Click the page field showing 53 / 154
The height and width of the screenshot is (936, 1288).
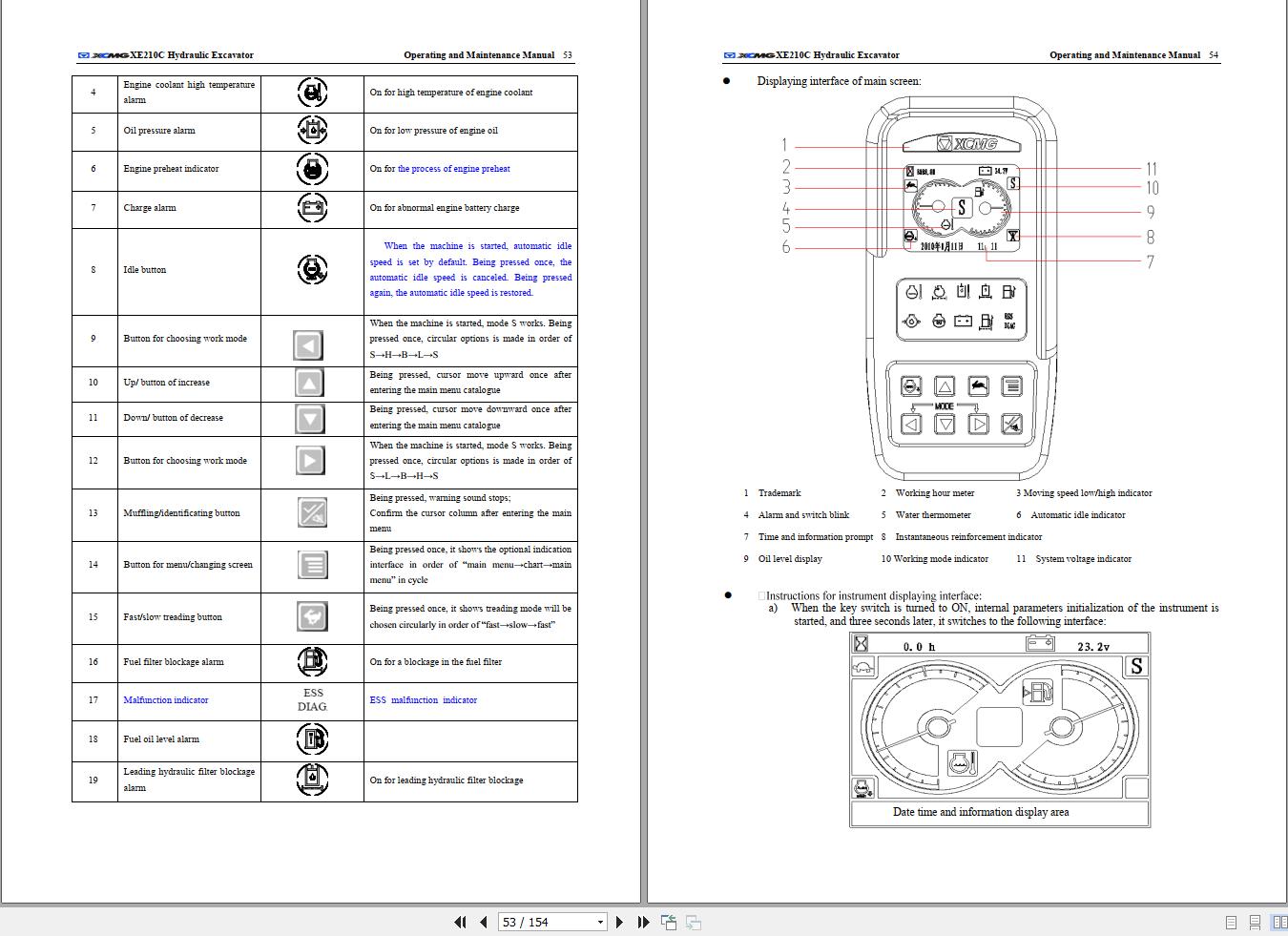(x=544, y=922)
